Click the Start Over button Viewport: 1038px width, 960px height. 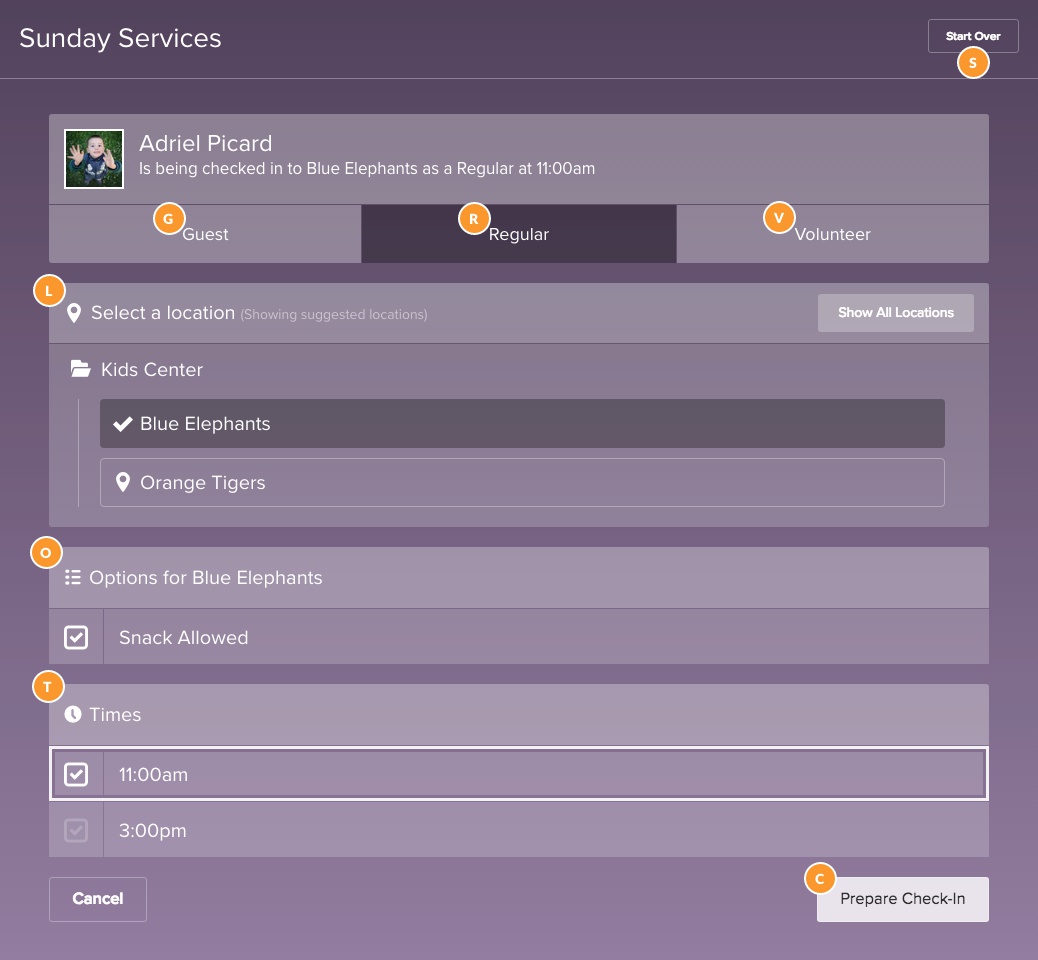972,35
